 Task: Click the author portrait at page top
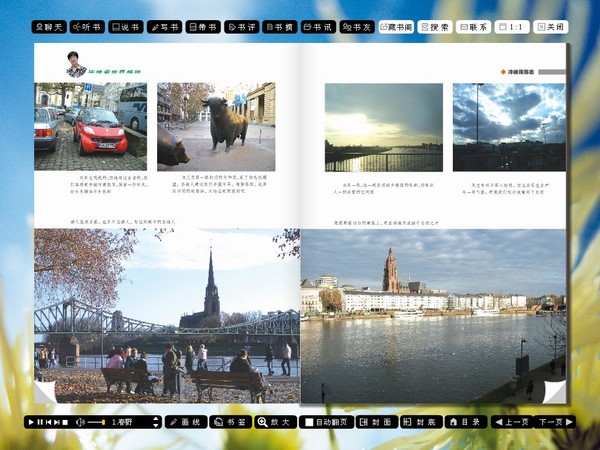75,64
